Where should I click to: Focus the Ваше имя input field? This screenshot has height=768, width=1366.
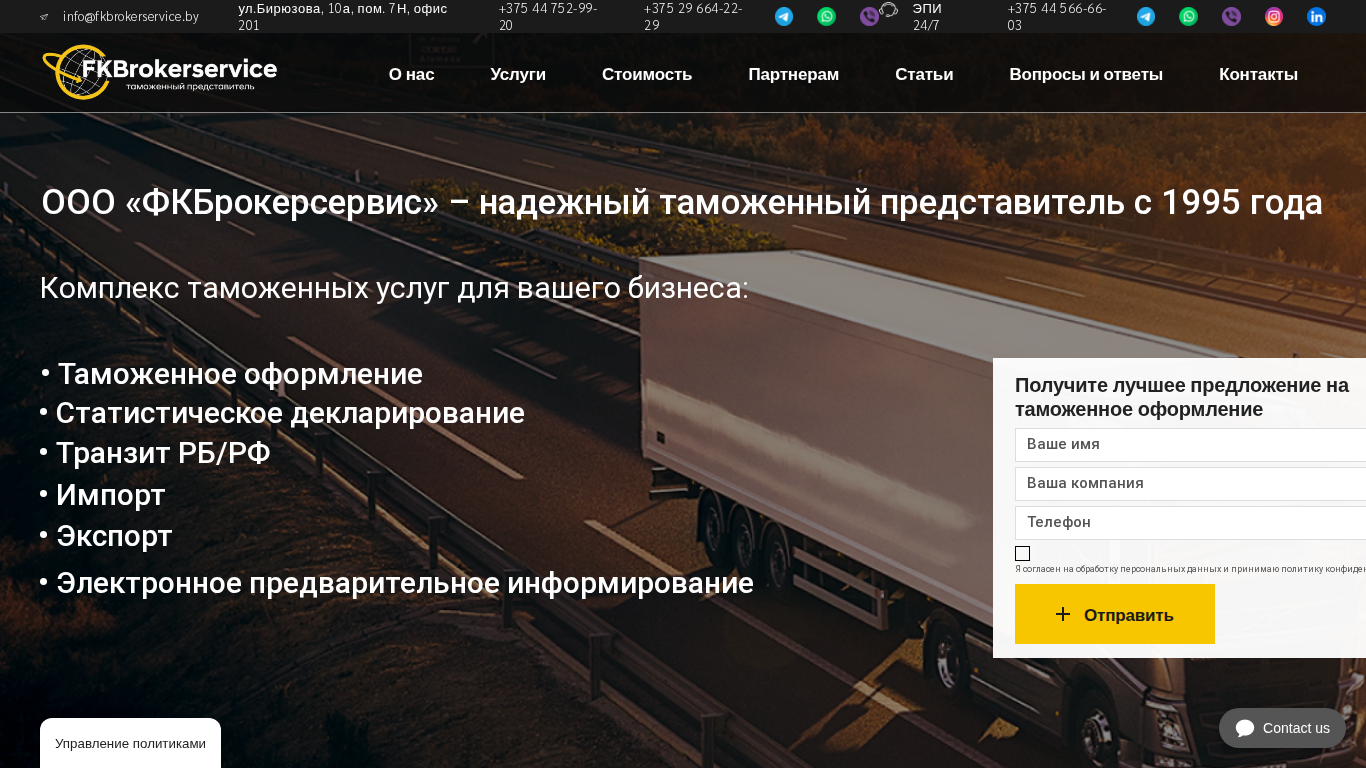coord(1190,445)
